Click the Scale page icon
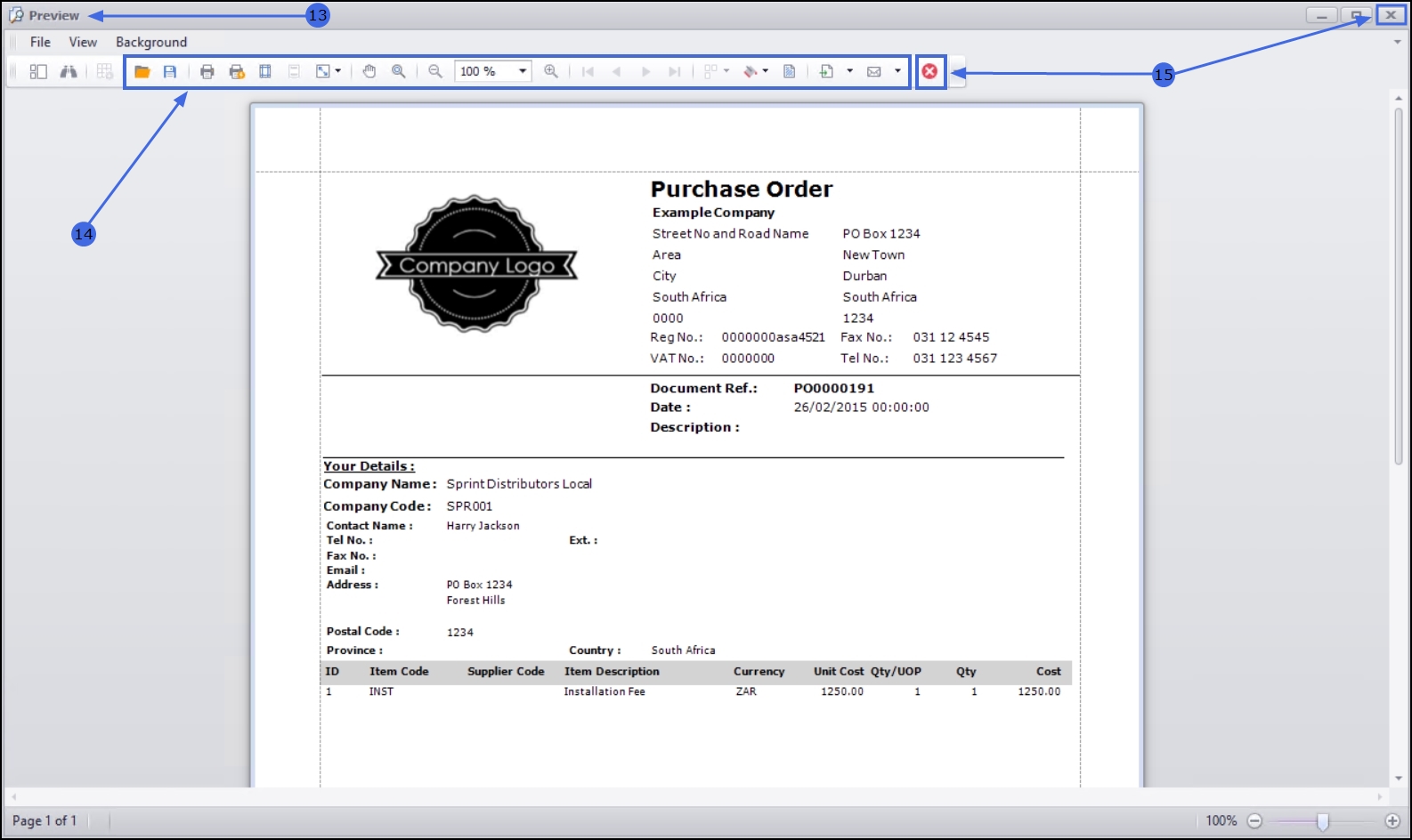Viewport: 1412px width, 840px height. tap(323, 72)
